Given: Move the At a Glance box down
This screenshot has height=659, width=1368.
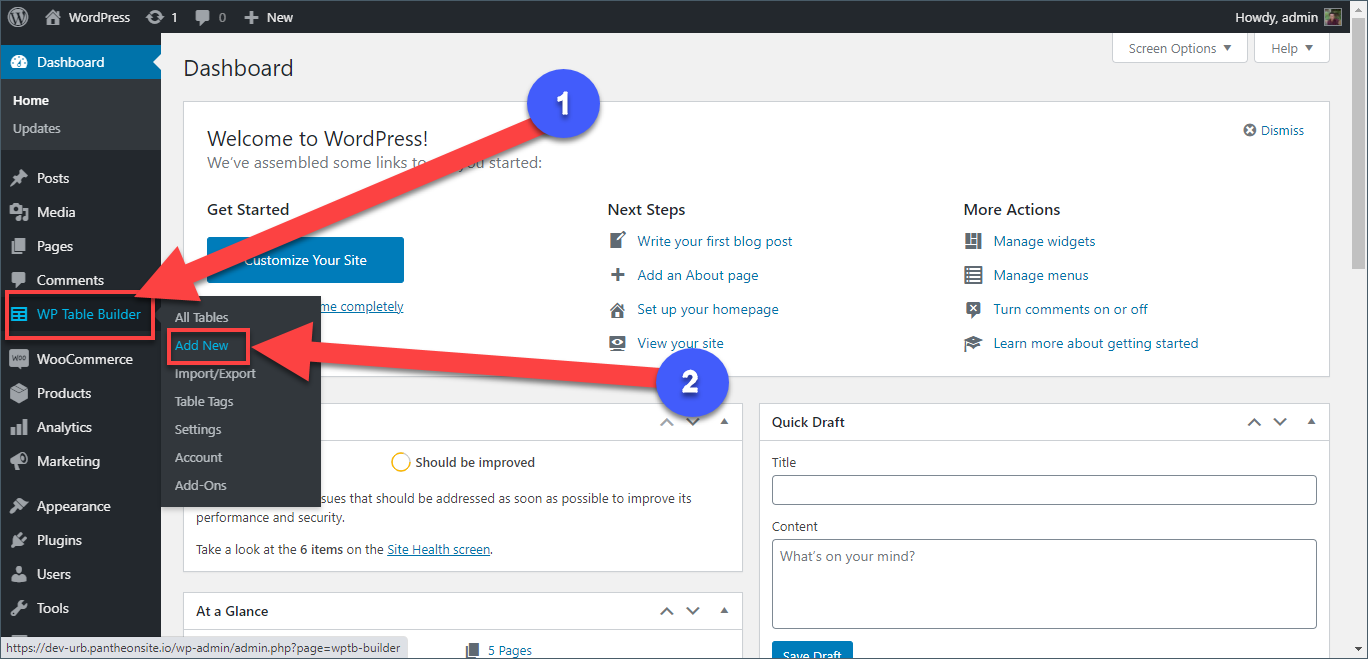Looking at the screenshot, I should click(693, 611).
